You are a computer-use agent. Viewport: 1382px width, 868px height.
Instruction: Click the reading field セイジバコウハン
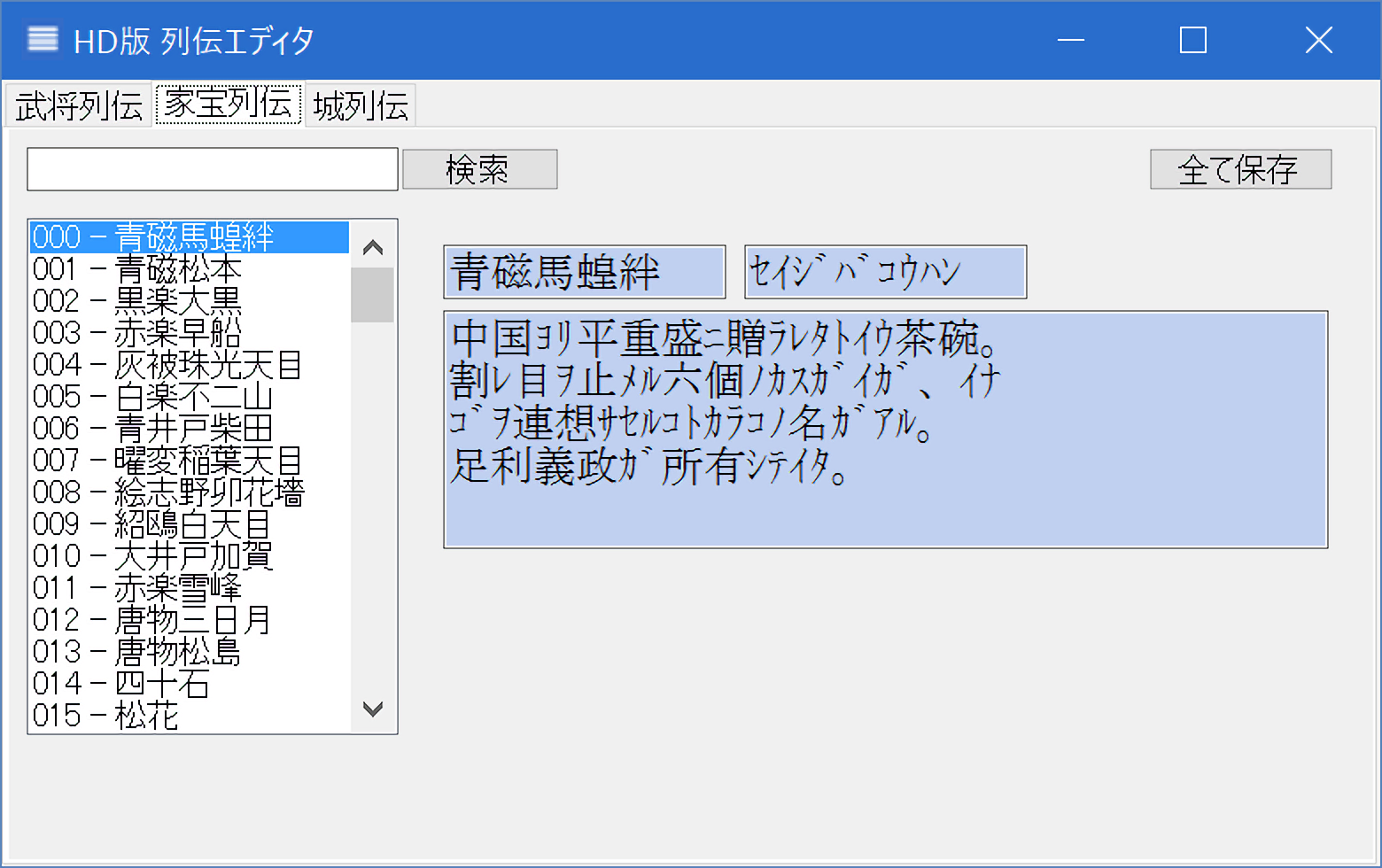tap(885, 272)
